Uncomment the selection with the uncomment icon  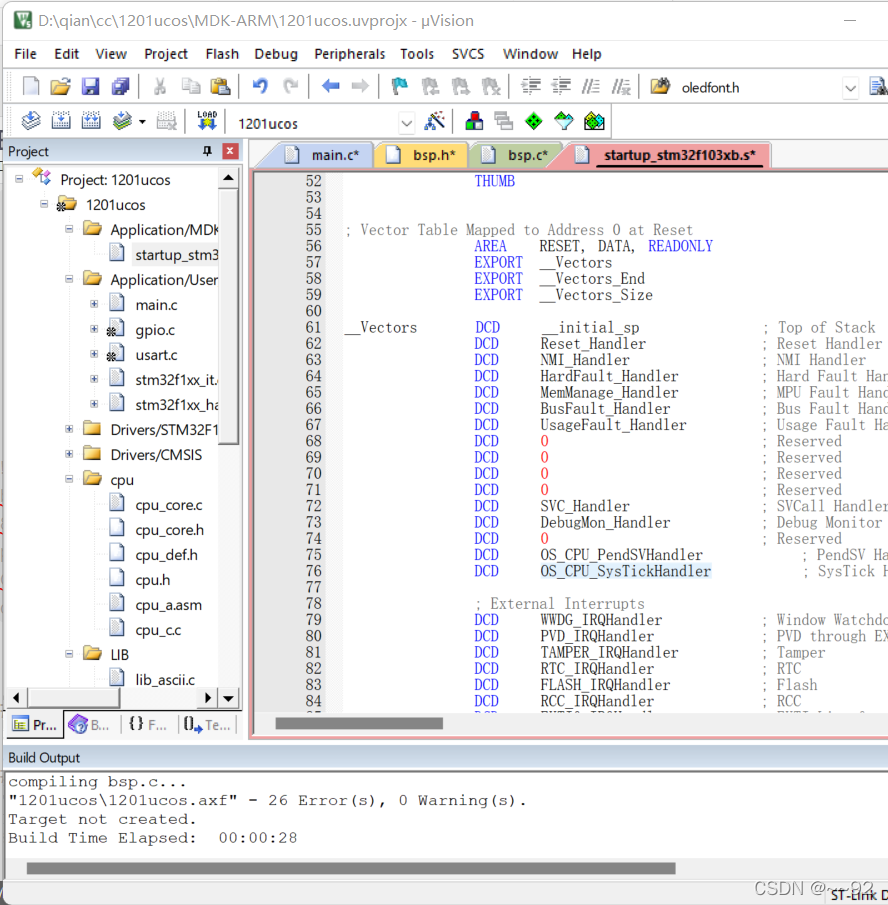pos(621,87)
